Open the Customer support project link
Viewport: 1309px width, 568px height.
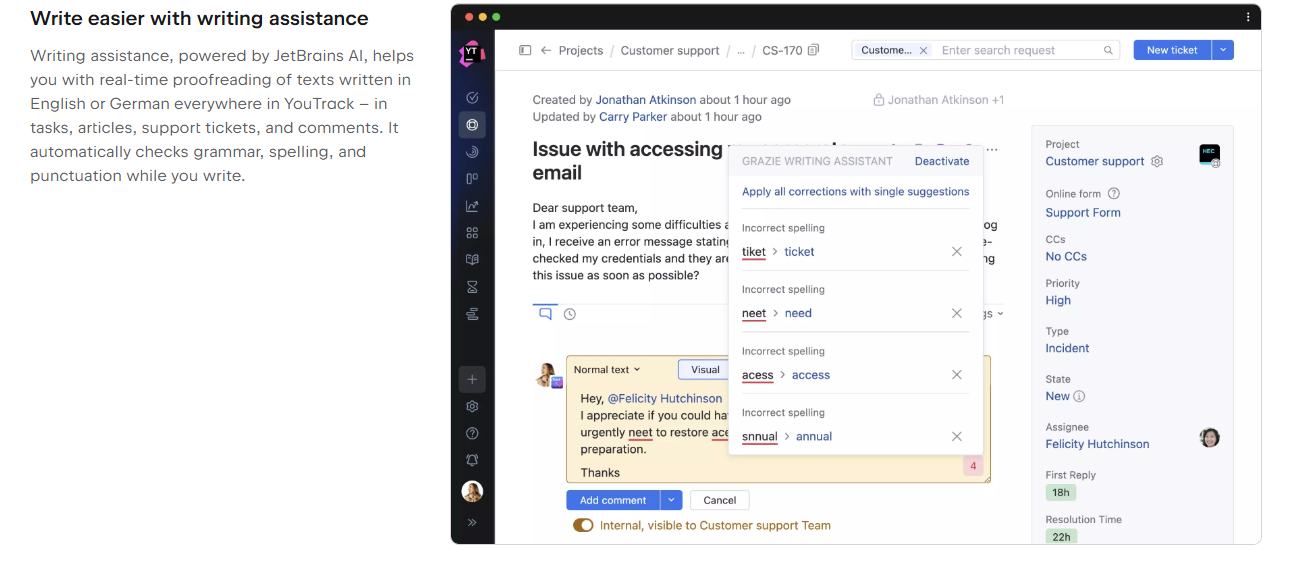click(1095, 161)
